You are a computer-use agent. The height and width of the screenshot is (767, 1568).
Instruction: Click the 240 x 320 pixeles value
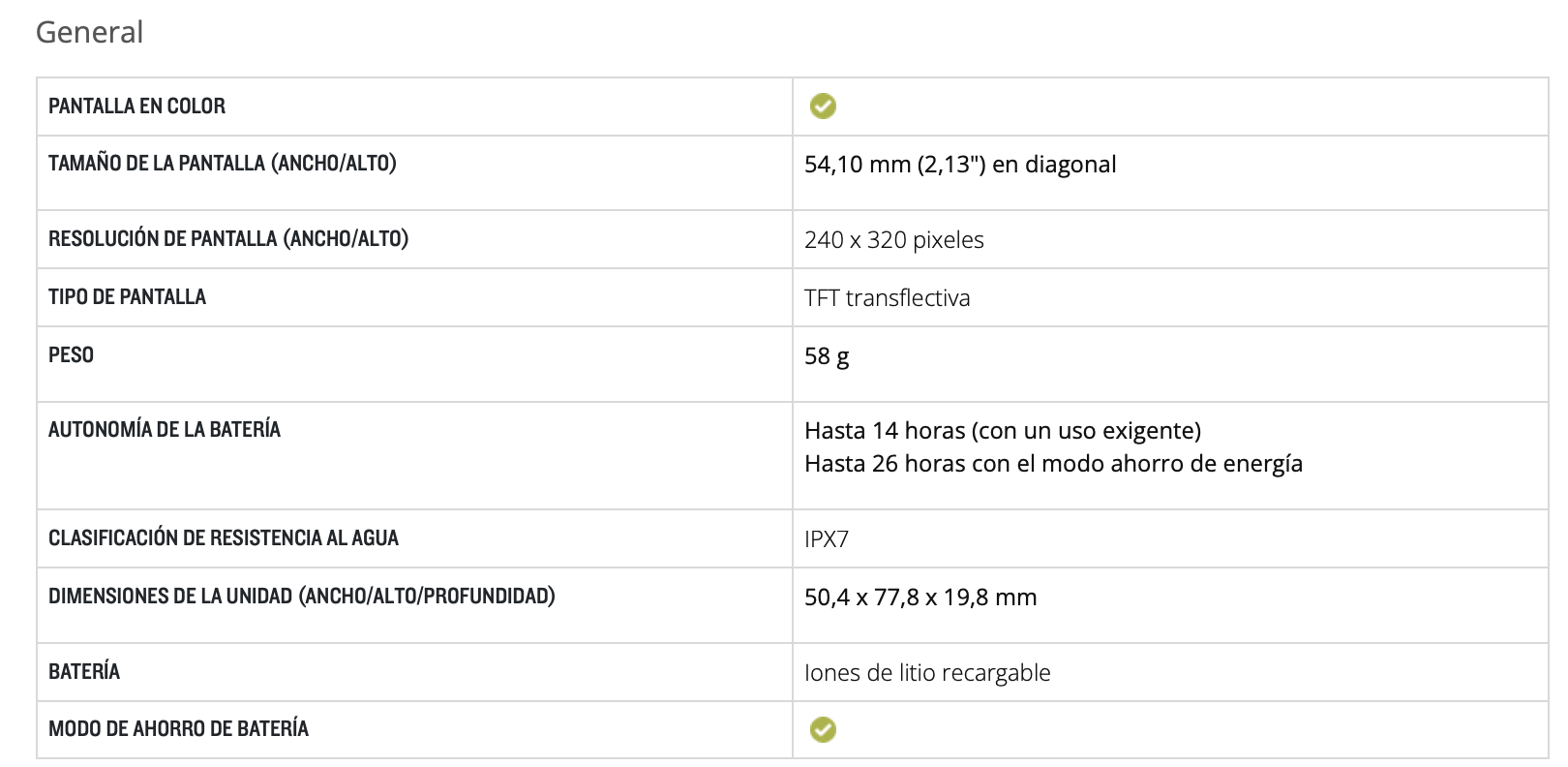pos(893,240)
